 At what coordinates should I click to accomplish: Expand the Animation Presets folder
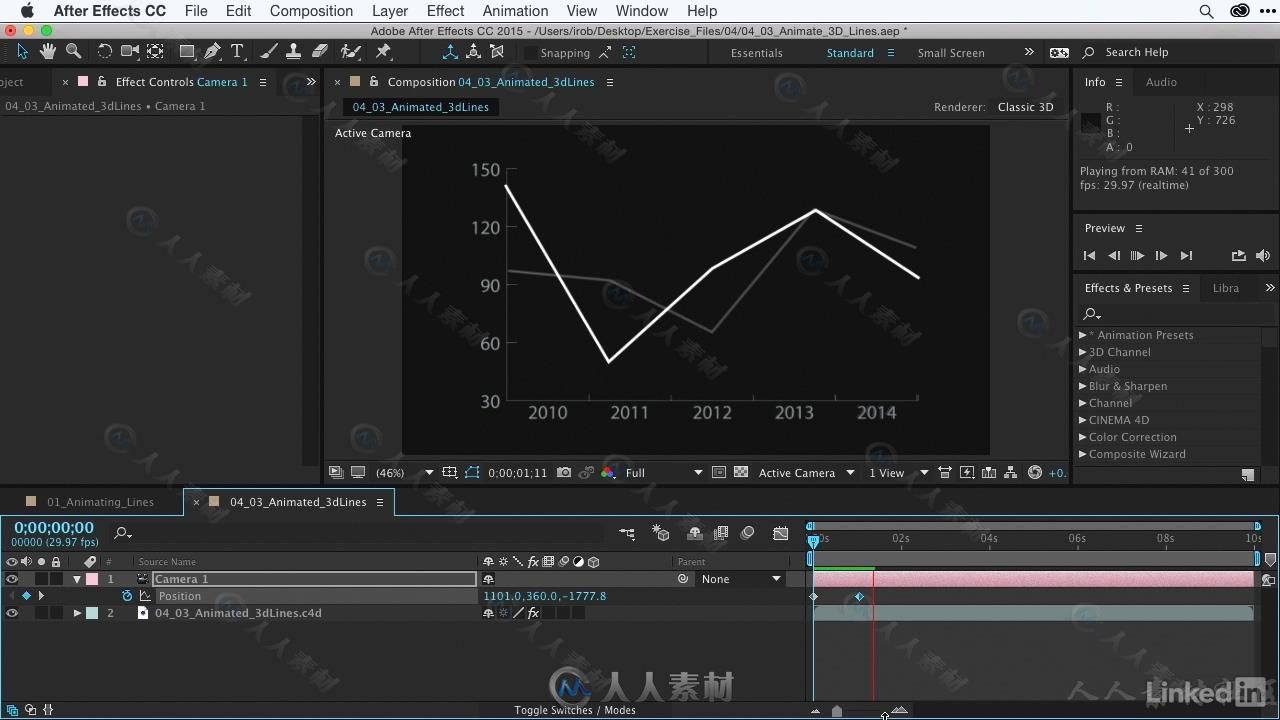pos(1082,335)
